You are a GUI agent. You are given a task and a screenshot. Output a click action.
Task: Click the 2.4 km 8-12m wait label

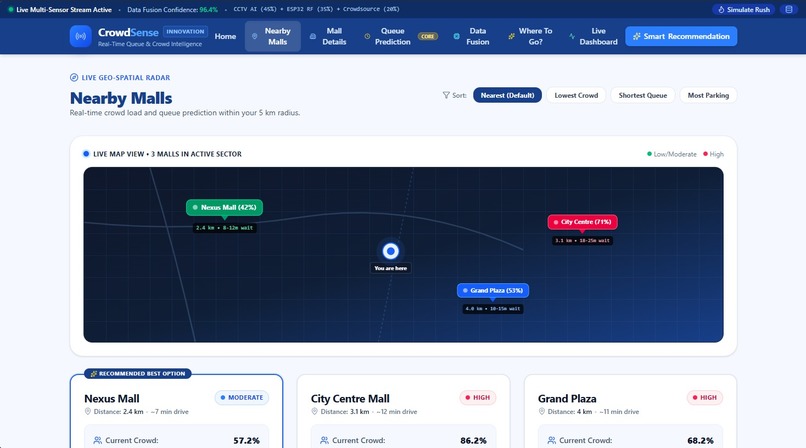224,228
